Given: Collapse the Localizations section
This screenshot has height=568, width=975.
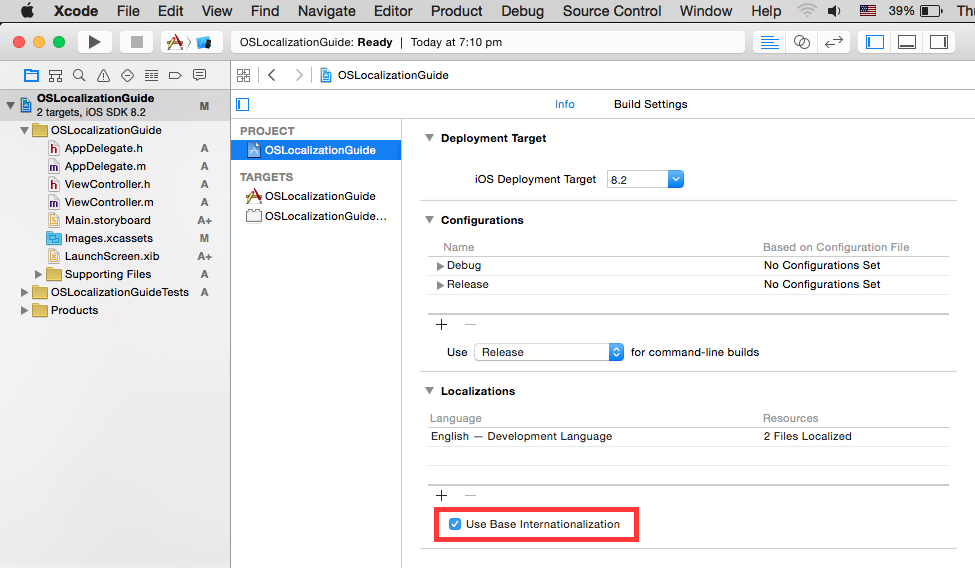Looking at the screenshot, I should (x=429, y=391).
